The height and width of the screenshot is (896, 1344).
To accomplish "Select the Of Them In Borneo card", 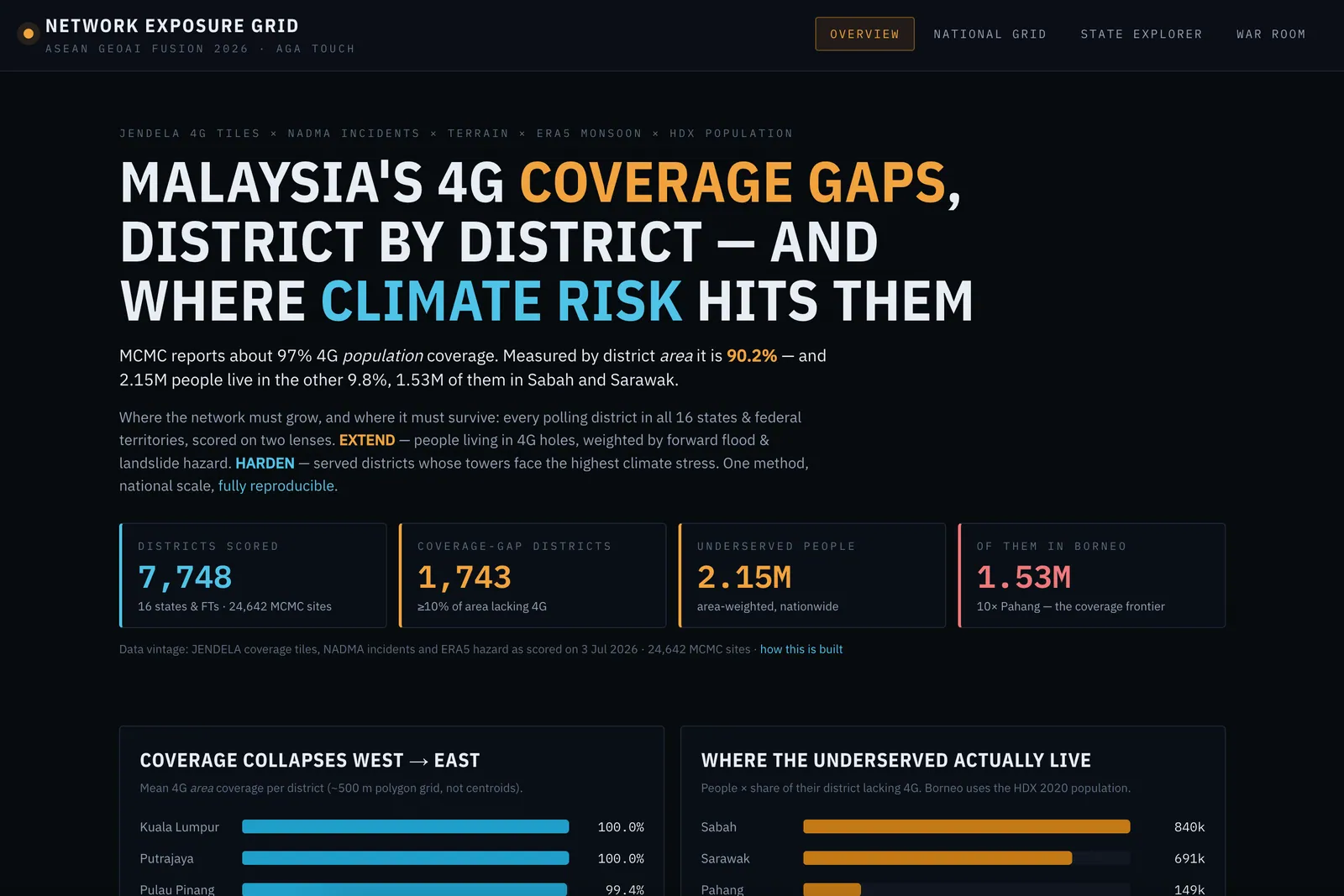I will pyautogui.click(x=1092, y=575).
